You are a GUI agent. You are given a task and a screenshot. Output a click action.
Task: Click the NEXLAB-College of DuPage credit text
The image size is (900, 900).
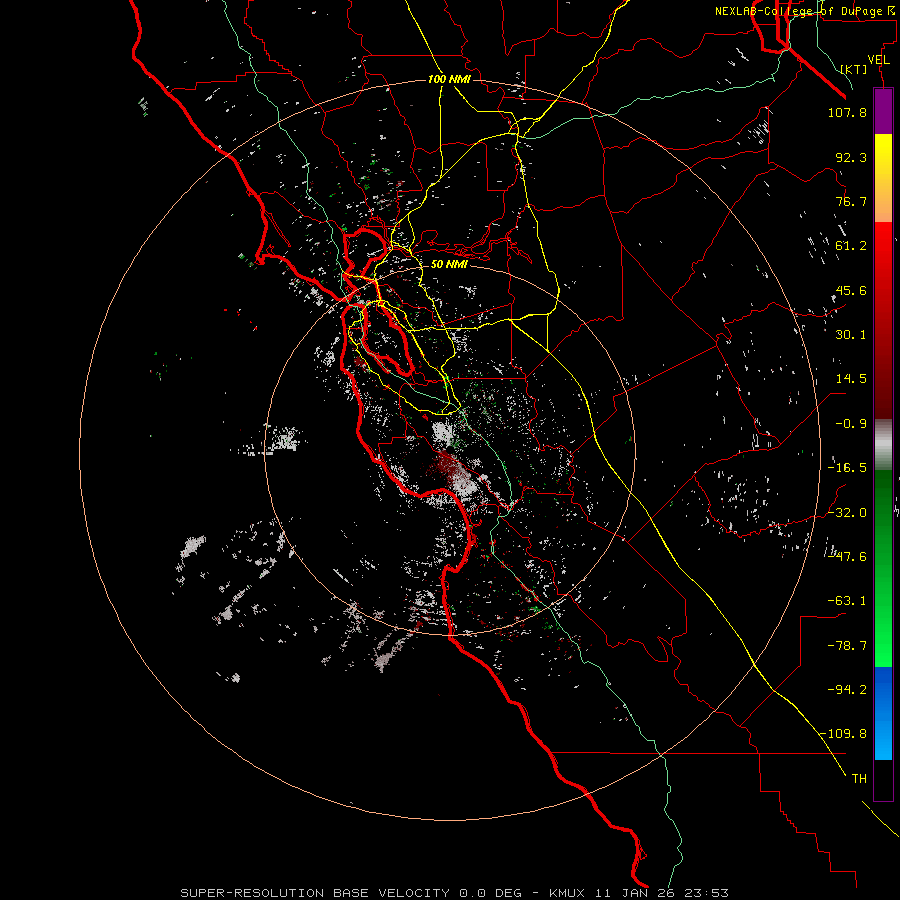pyautogui.click(x=806, y=11)
